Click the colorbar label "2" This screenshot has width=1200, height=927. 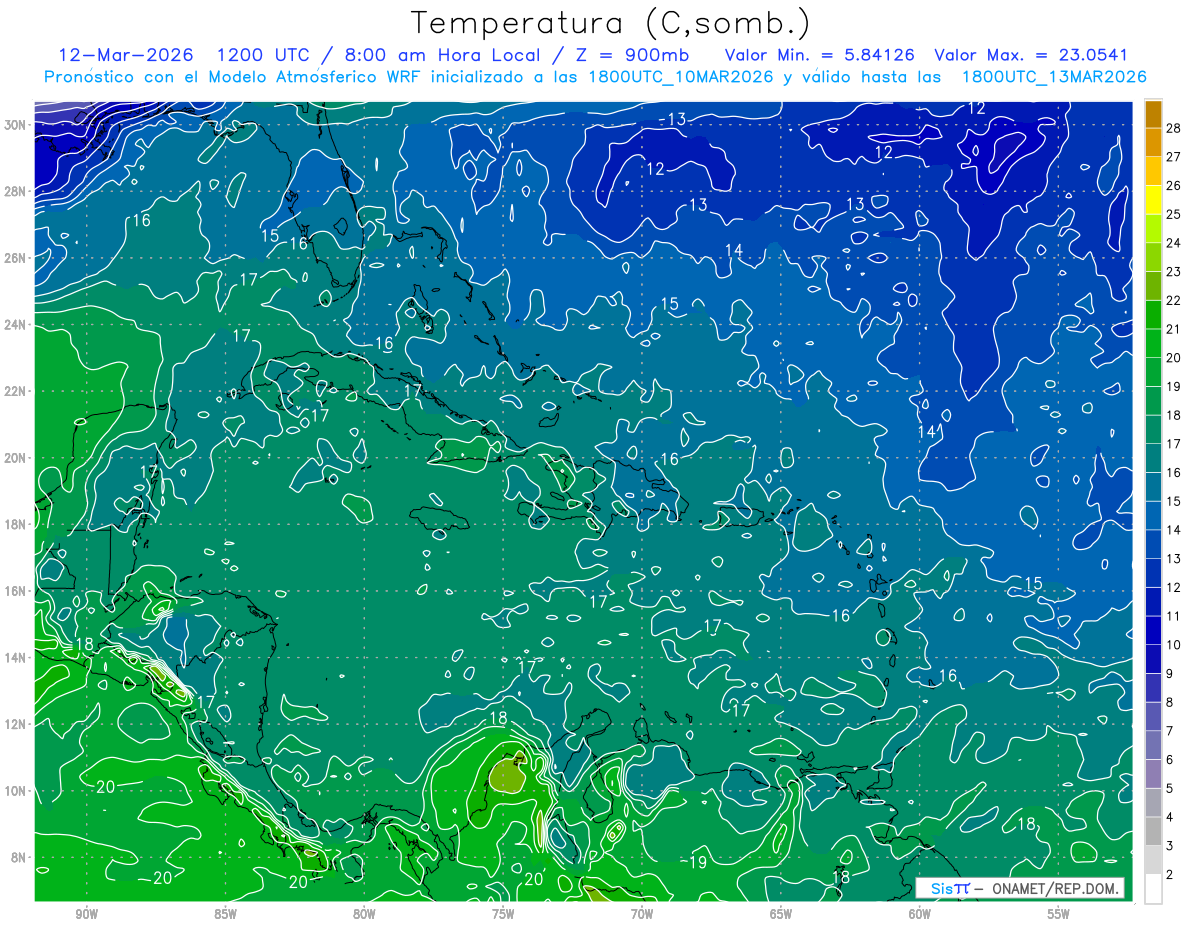click(1170, 875)
